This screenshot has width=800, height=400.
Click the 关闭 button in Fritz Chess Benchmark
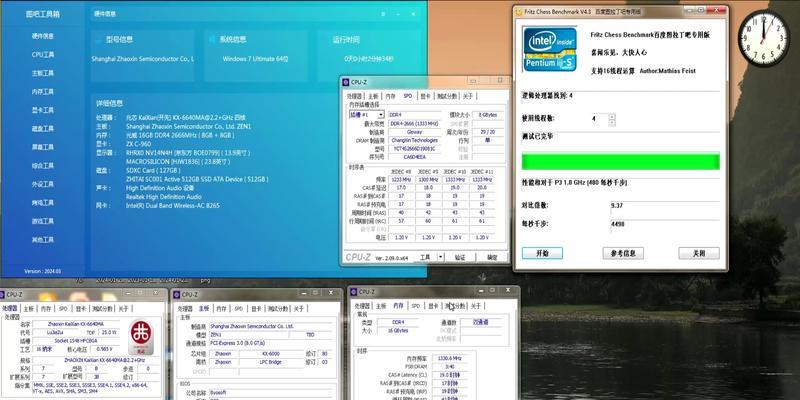tap(699, 253)
